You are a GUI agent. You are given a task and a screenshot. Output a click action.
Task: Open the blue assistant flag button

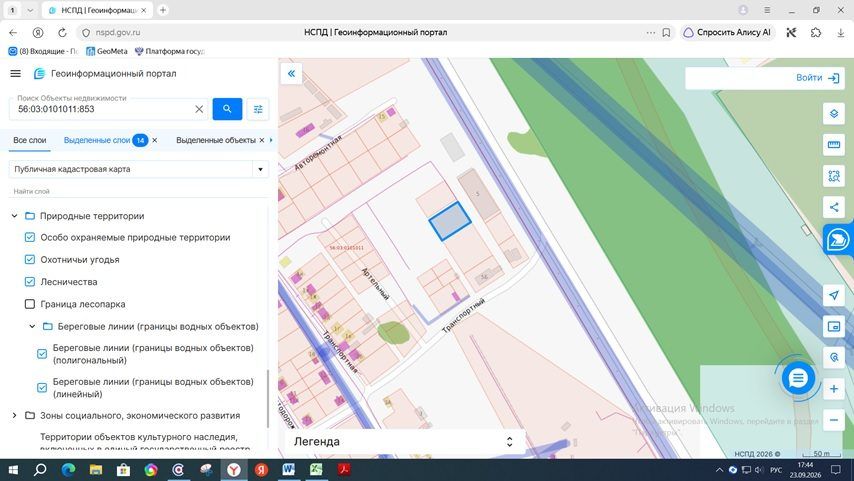[838, 240]
